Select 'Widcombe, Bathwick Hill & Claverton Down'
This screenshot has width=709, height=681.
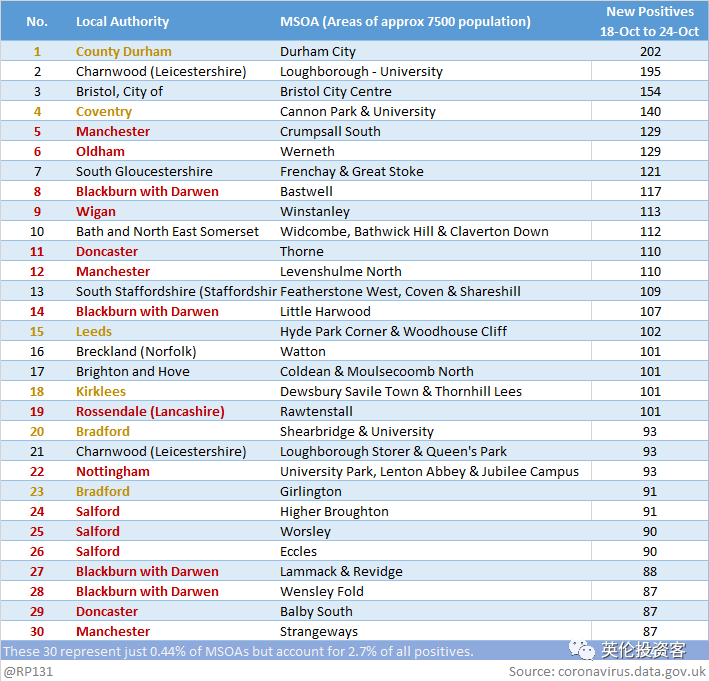pyautogui.click(x=414, y=232)
